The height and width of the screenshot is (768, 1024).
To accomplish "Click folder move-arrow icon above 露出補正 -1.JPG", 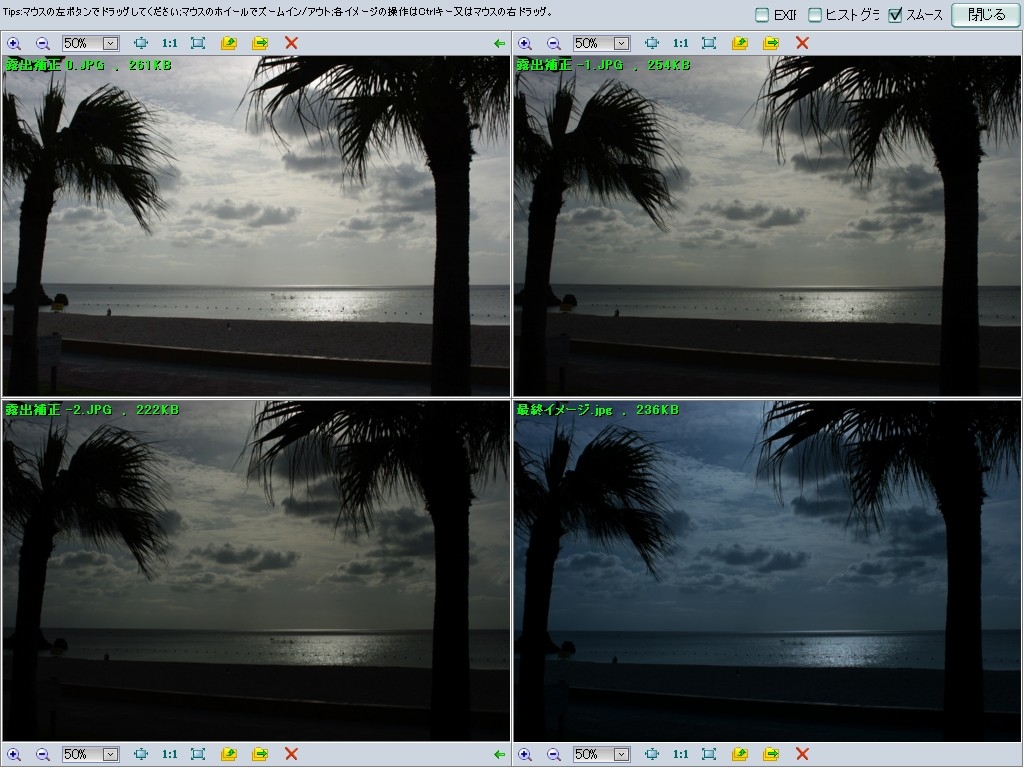I will tap(771, 43).
